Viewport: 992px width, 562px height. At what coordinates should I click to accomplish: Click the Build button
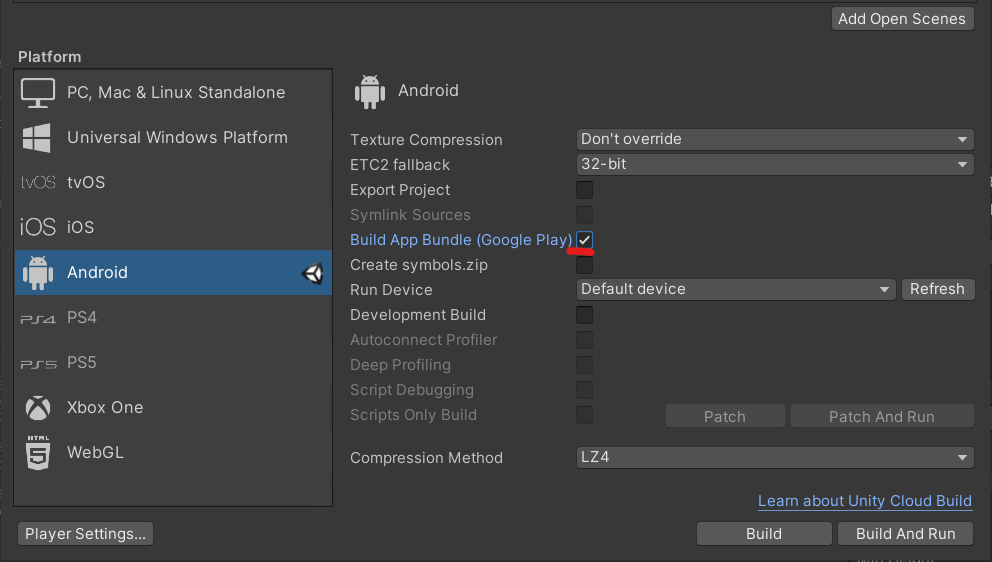pos(764,534)
